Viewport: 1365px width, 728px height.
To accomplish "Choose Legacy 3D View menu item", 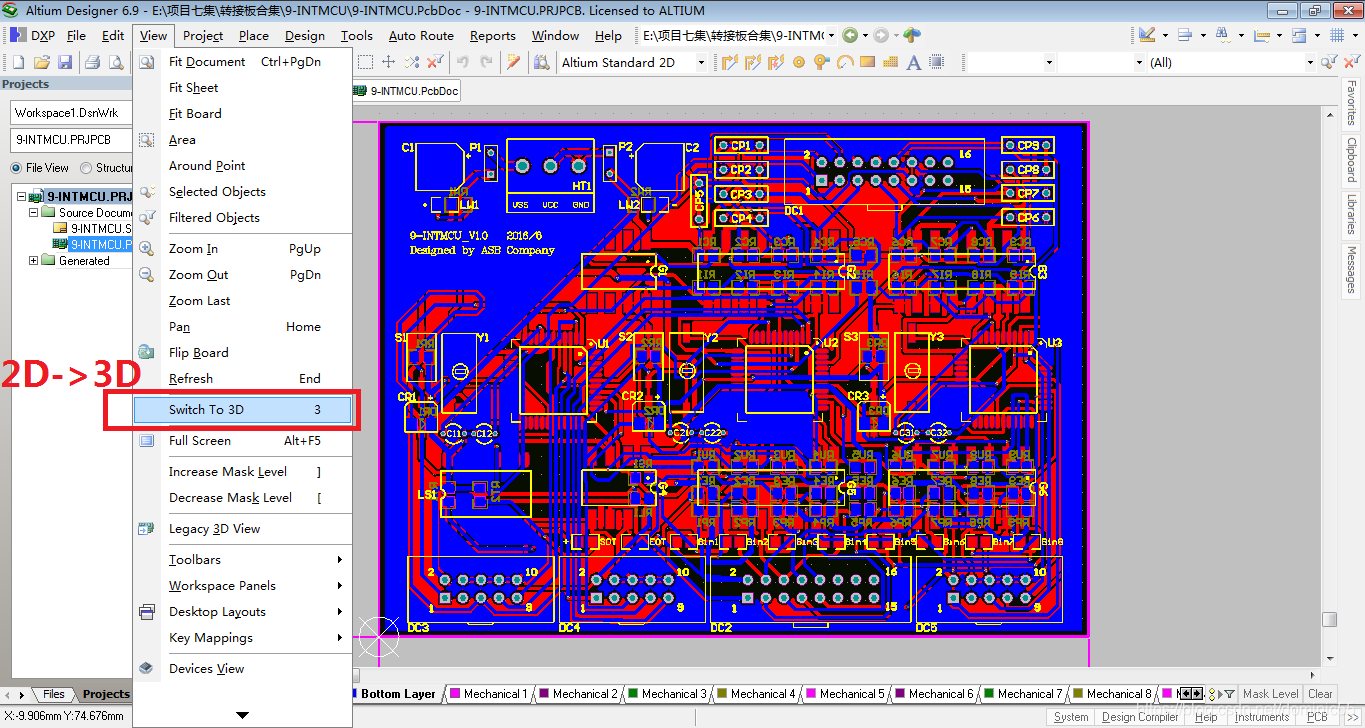I will pyautogui.click(x=243, y=529).
